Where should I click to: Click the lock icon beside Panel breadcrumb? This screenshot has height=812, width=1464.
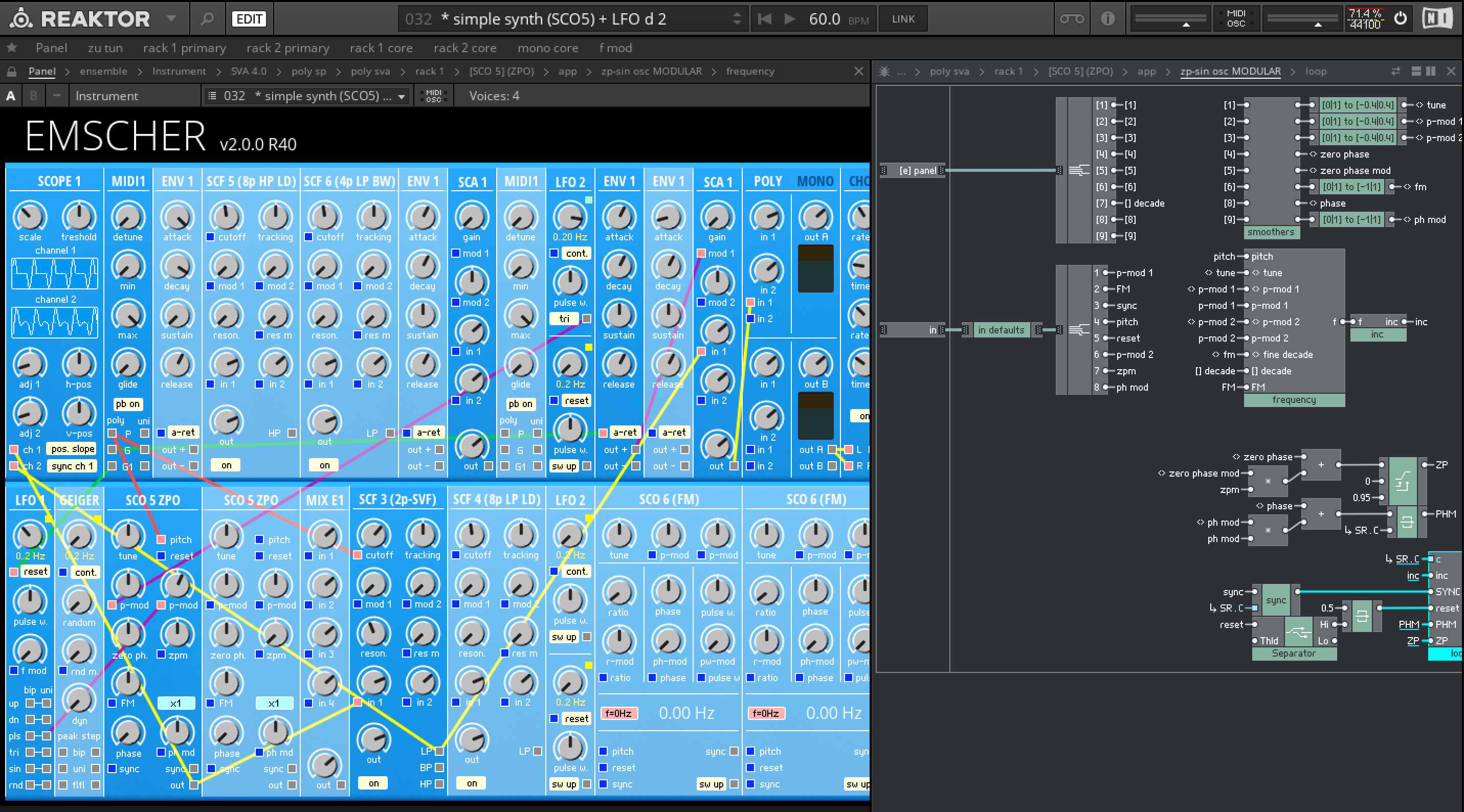(11, 72)
